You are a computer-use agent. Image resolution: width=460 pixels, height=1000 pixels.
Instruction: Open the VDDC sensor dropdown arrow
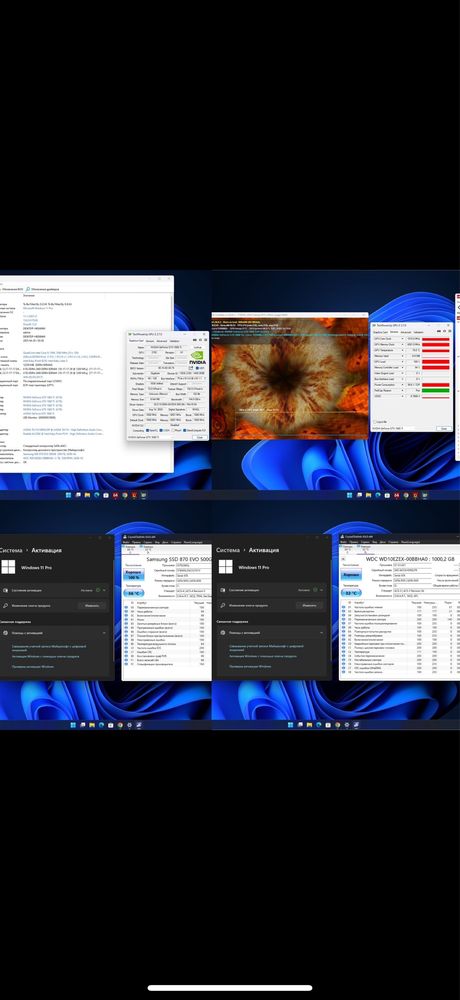point(403,396)
